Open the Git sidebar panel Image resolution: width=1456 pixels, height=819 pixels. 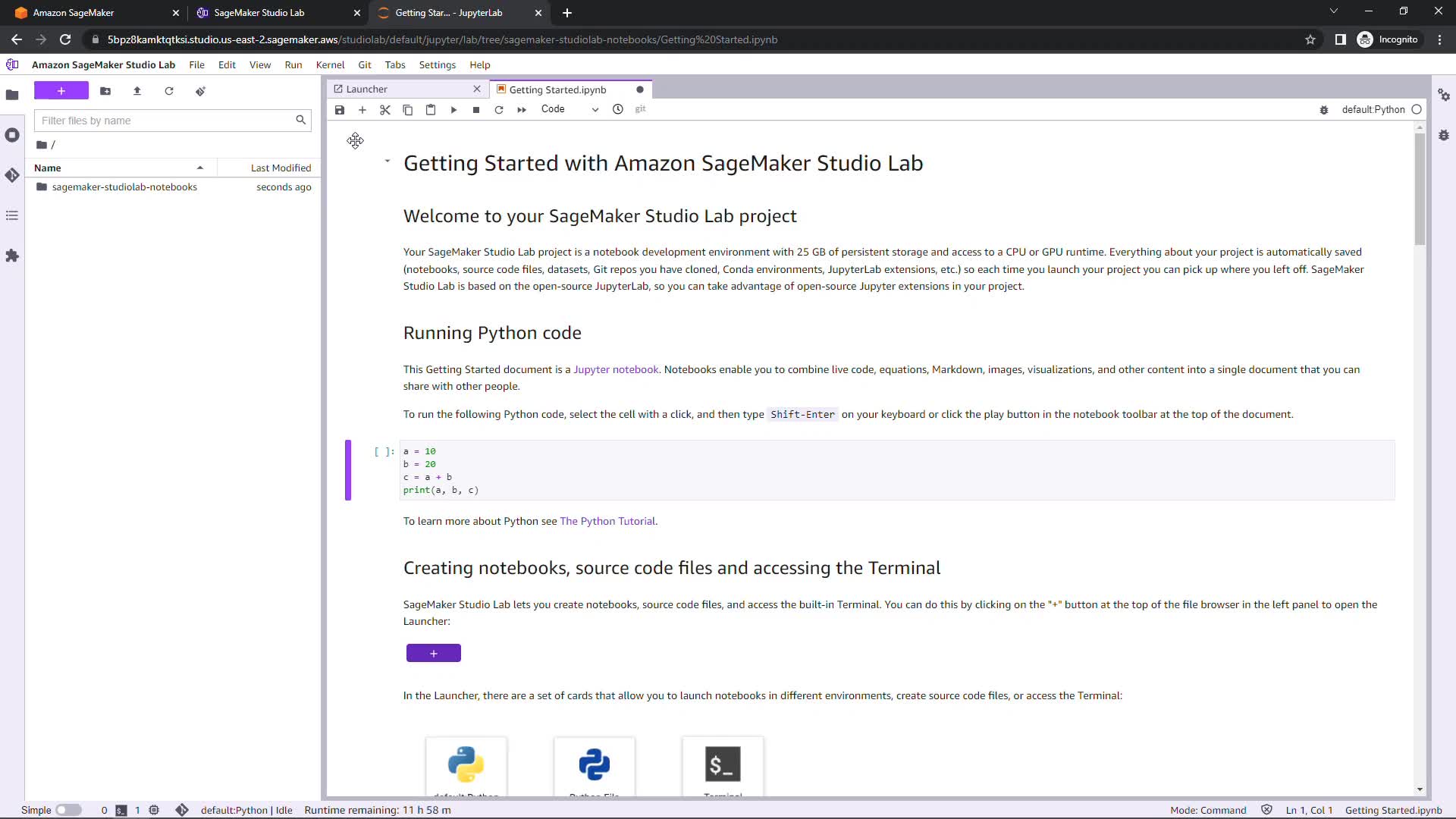coord(12,175)
